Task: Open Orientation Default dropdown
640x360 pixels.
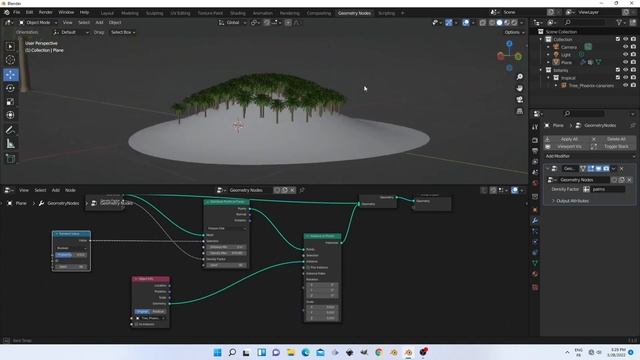Action: pos(71,32)
